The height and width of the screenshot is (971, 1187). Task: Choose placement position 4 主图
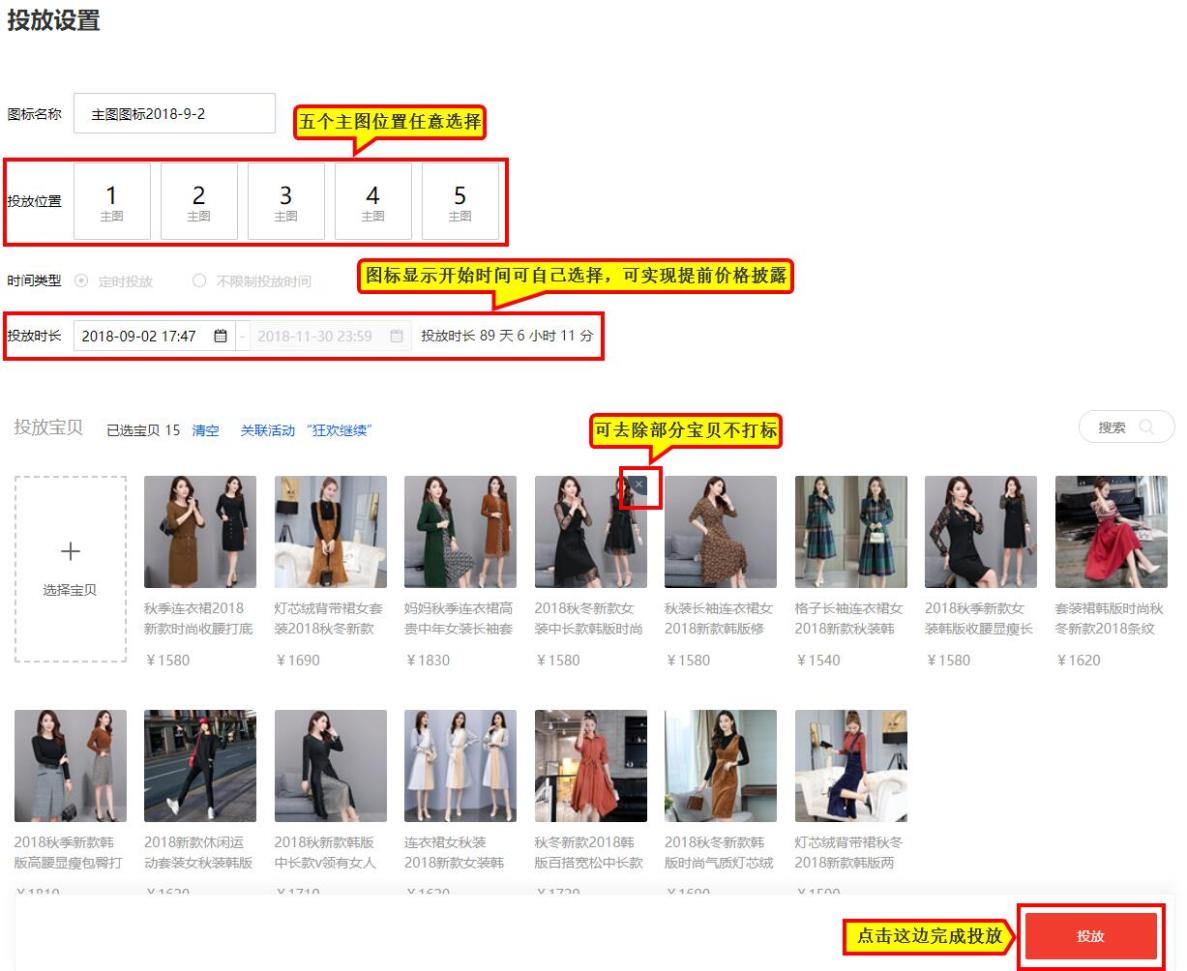373,201
